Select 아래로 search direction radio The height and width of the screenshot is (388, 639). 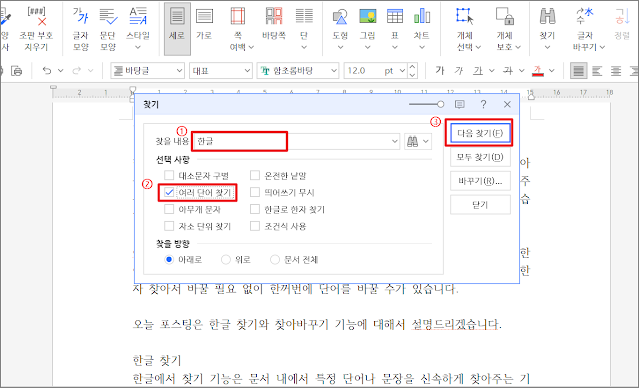[x=169, y=260]
